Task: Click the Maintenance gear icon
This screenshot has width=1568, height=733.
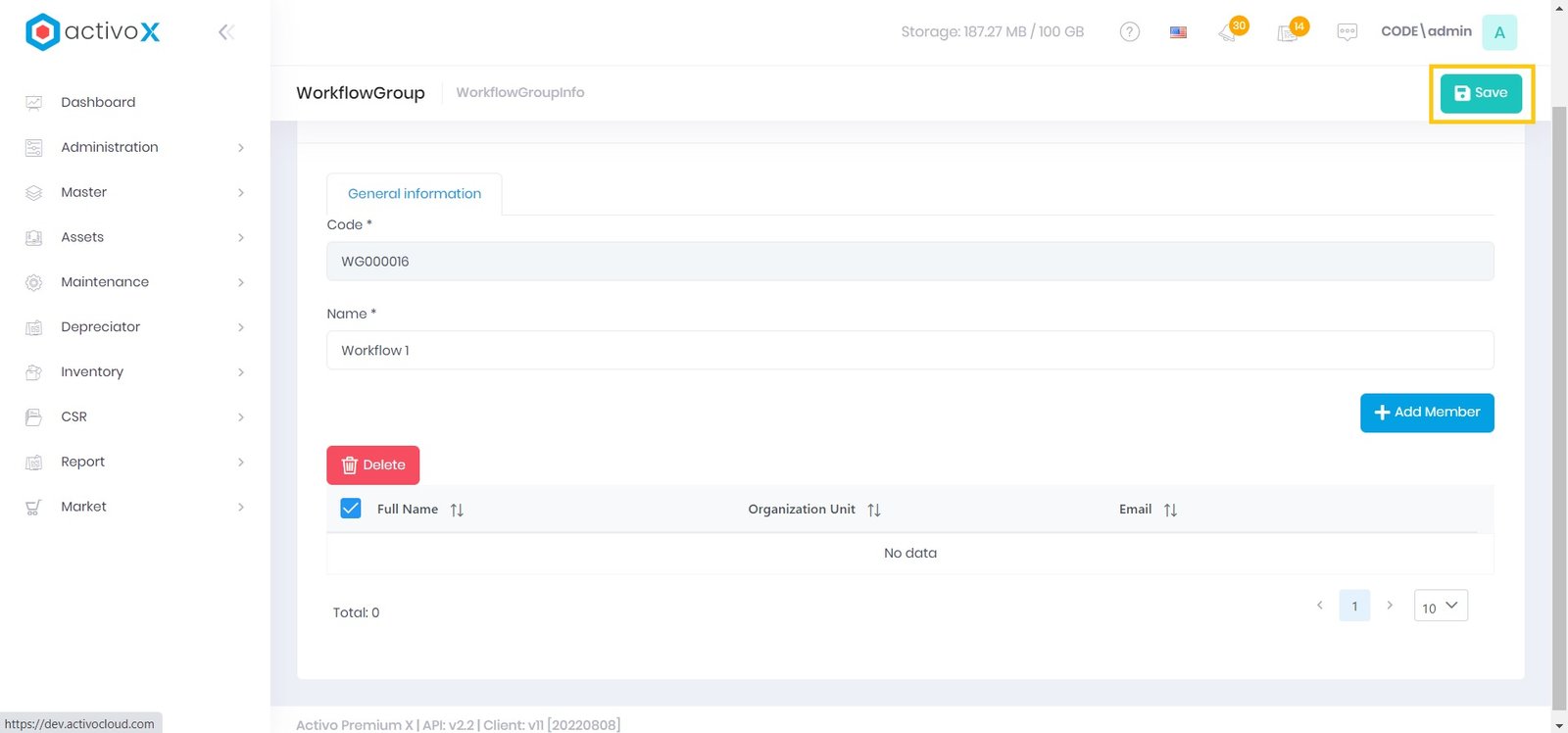Action: coord(33,282)
